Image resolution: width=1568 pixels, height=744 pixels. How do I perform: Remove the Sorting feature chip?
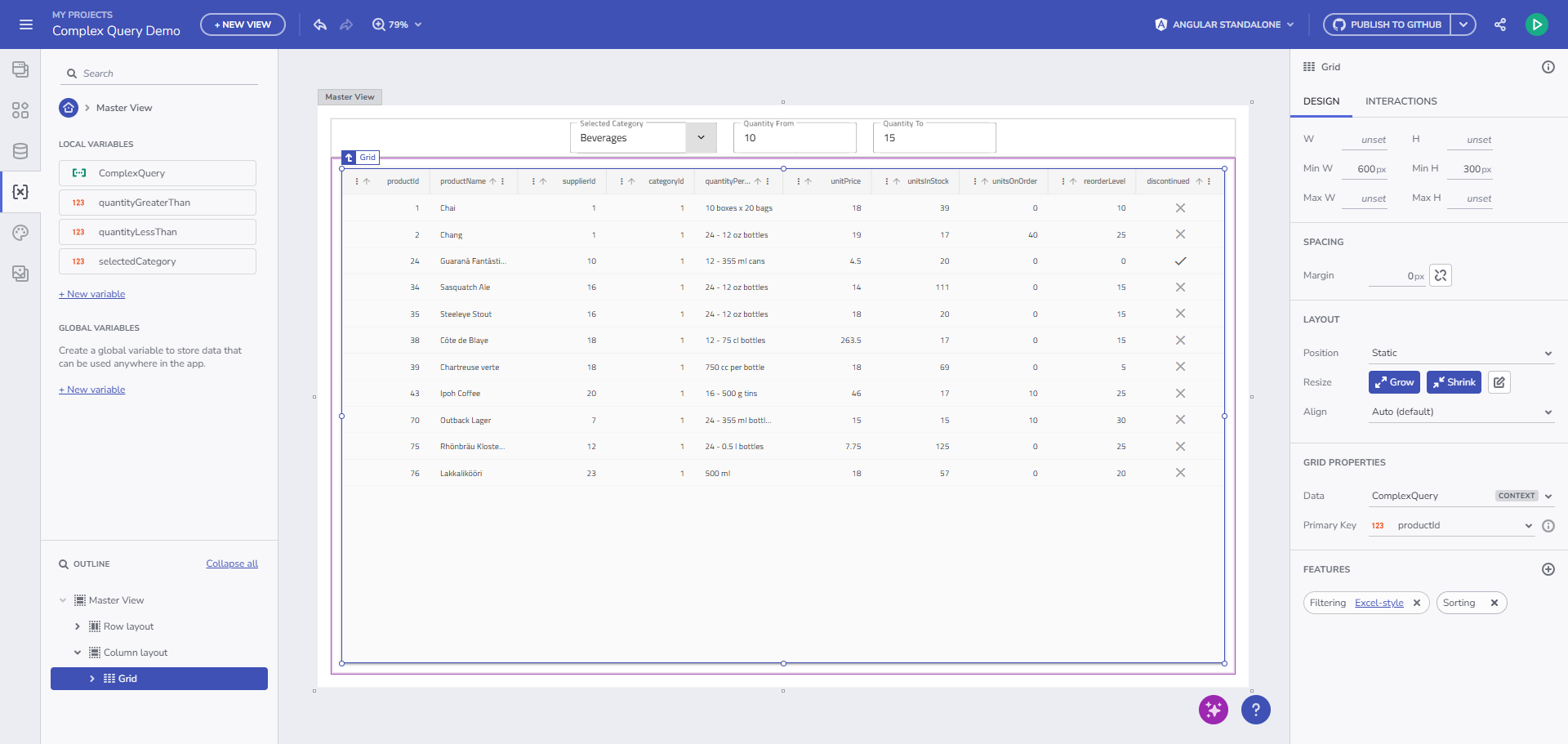point(1494,603)
